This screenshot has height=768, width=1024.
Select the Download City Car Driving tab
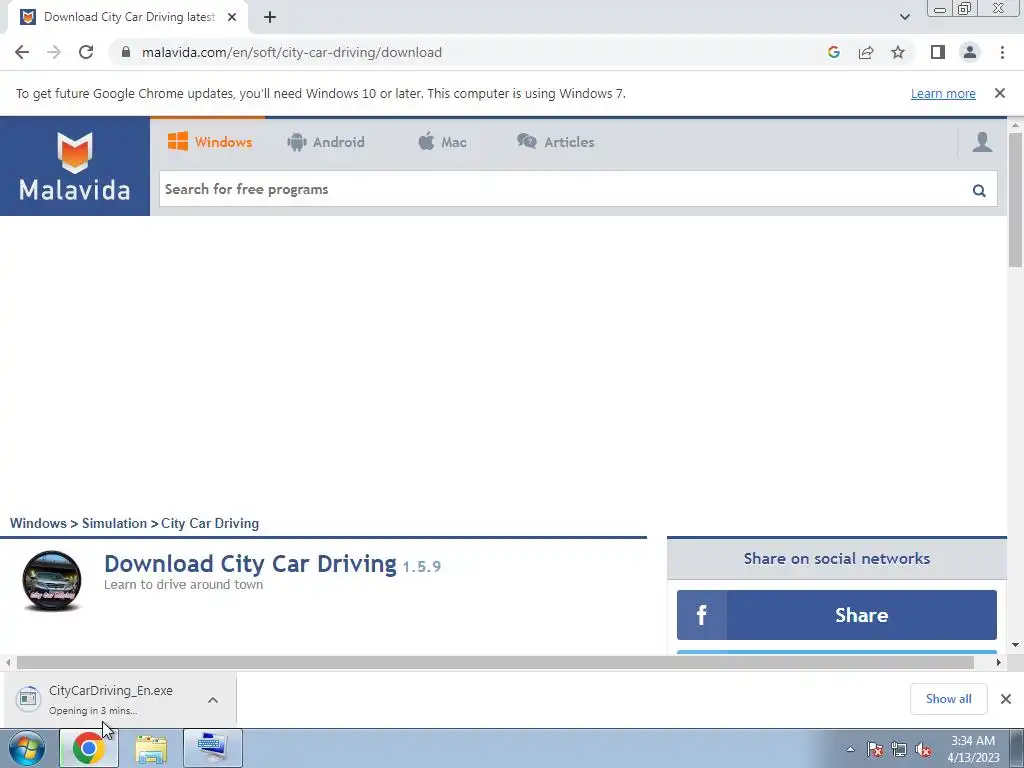click(128, 17)
